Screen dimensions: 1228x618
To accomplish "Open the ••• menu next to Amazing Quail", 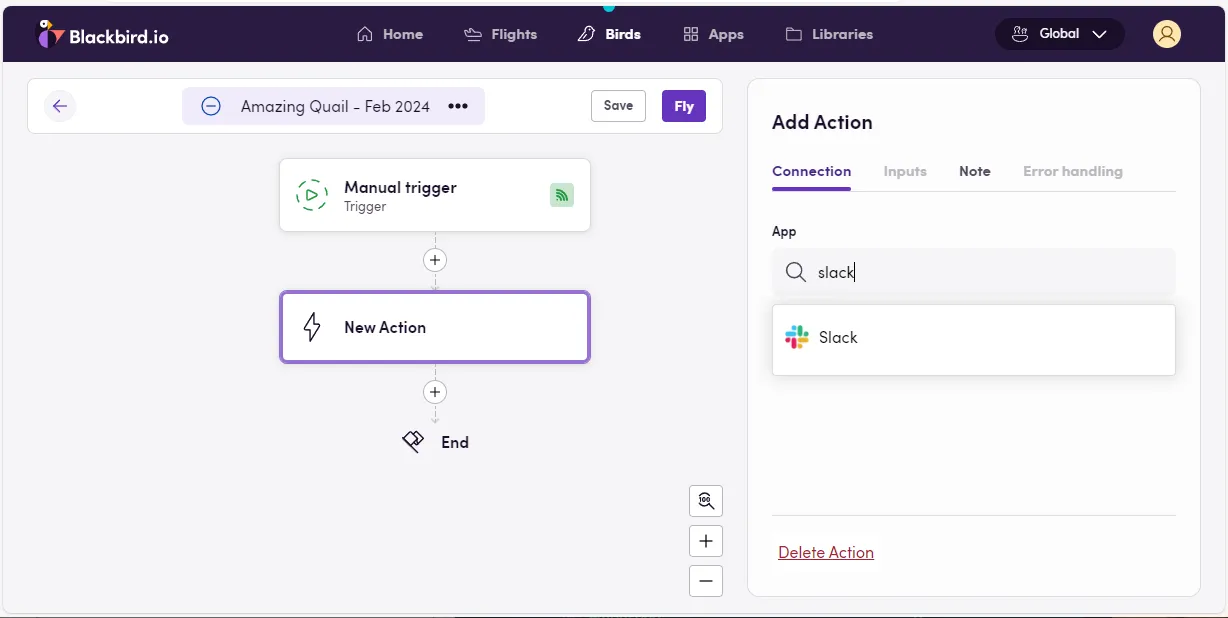I will [457, 106].
